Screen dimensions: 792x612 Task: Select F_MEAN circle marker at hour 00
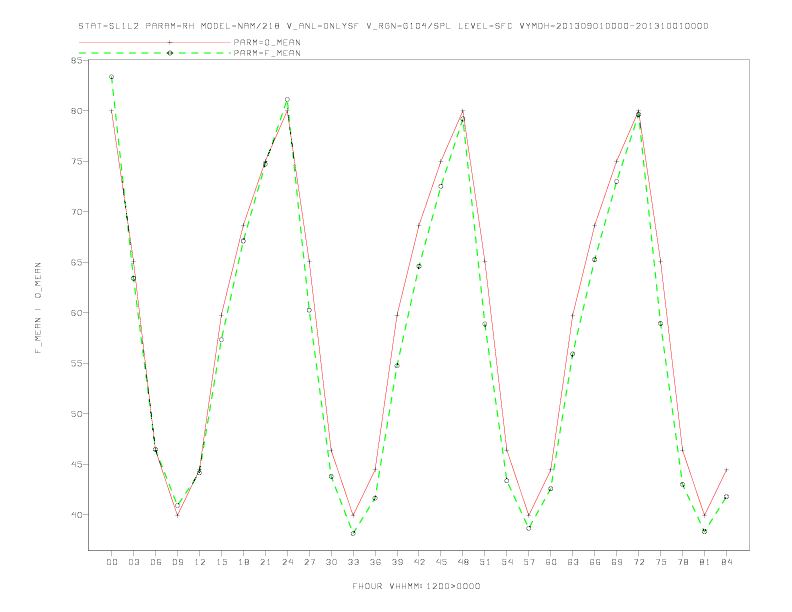(x=112, y=77)
